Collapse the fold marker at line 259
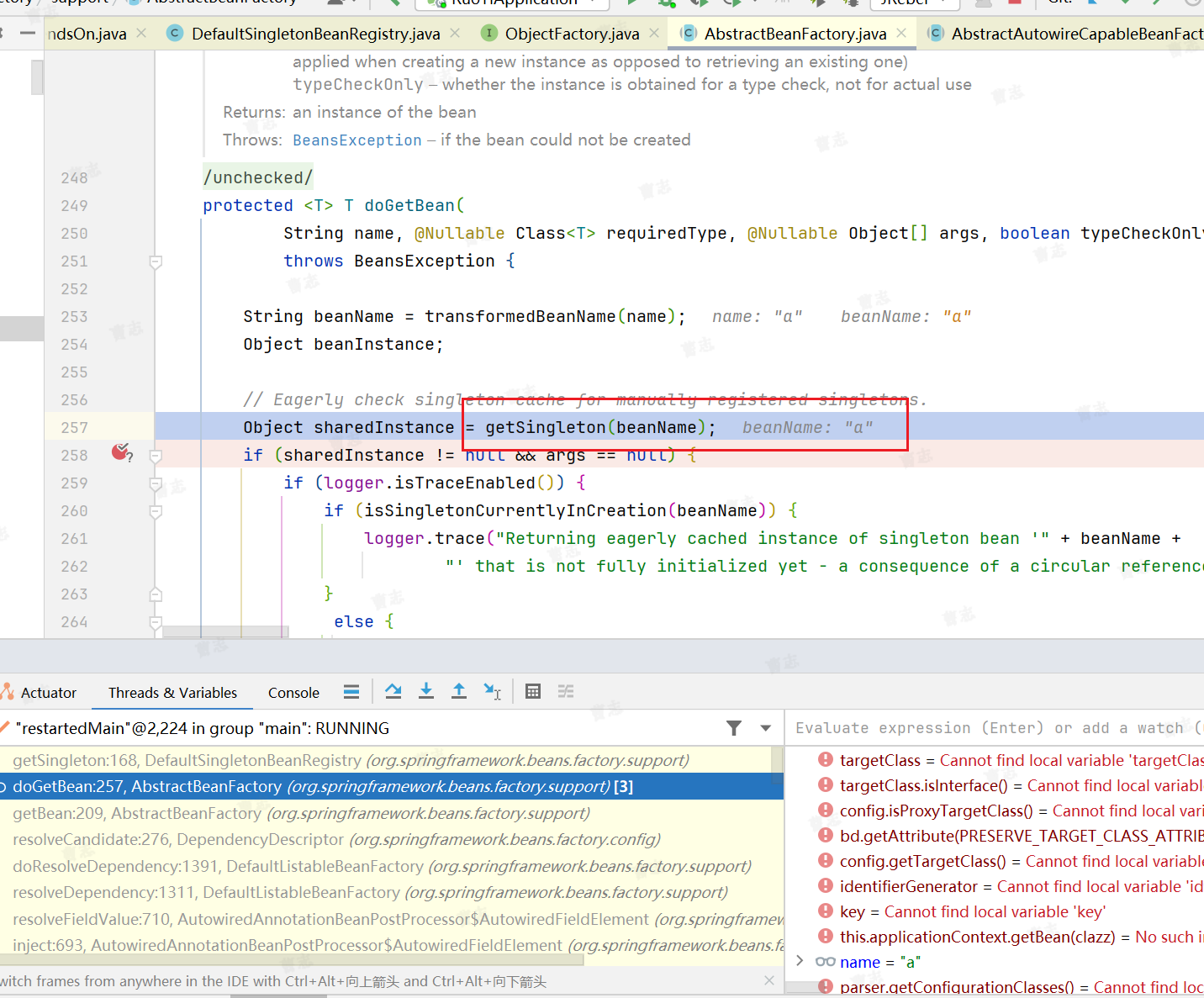This screenshot has width=1204, height=998. click(156, 483)
